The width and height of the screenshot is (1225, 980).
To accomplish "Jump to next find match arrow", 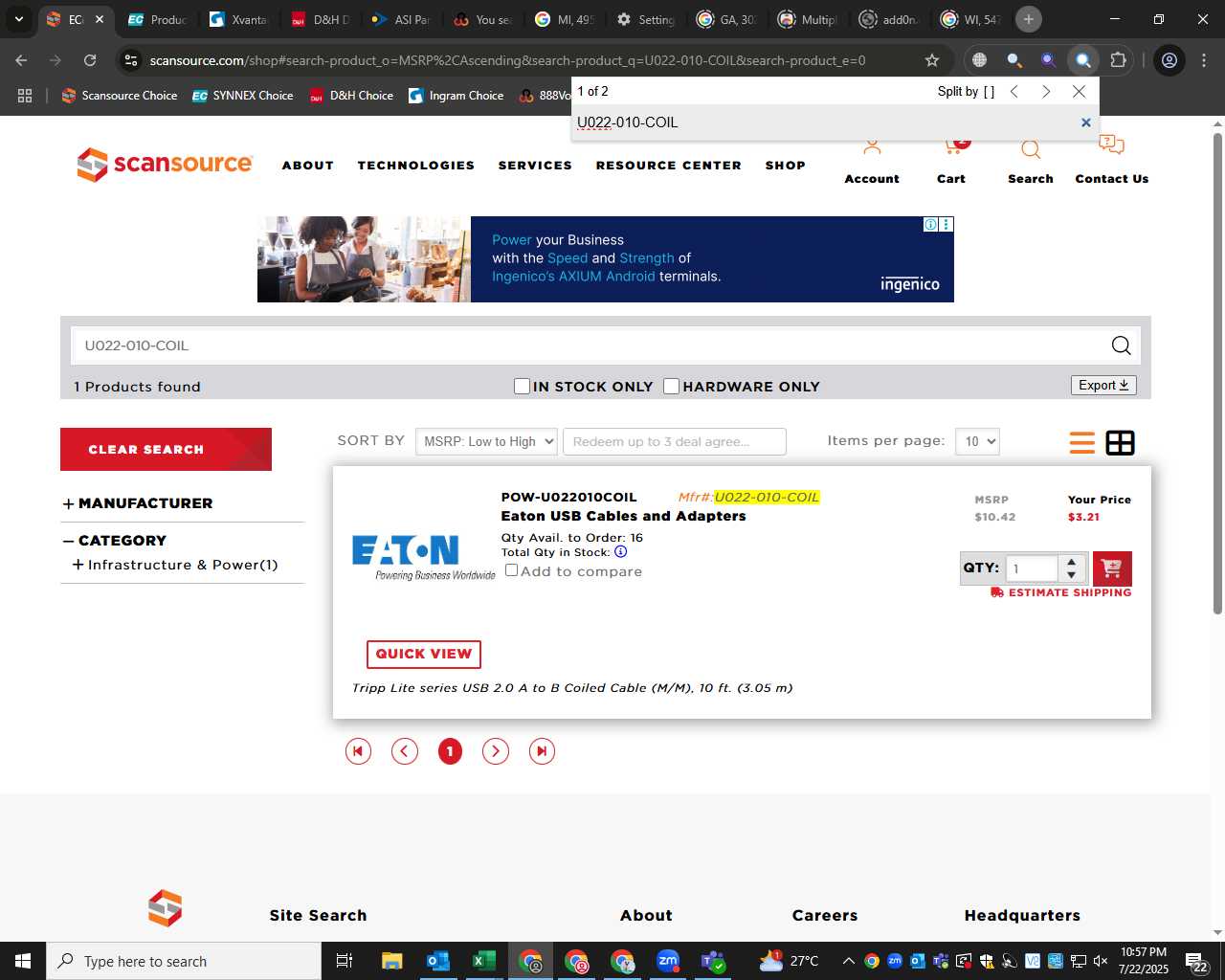I will [1046, 92].
